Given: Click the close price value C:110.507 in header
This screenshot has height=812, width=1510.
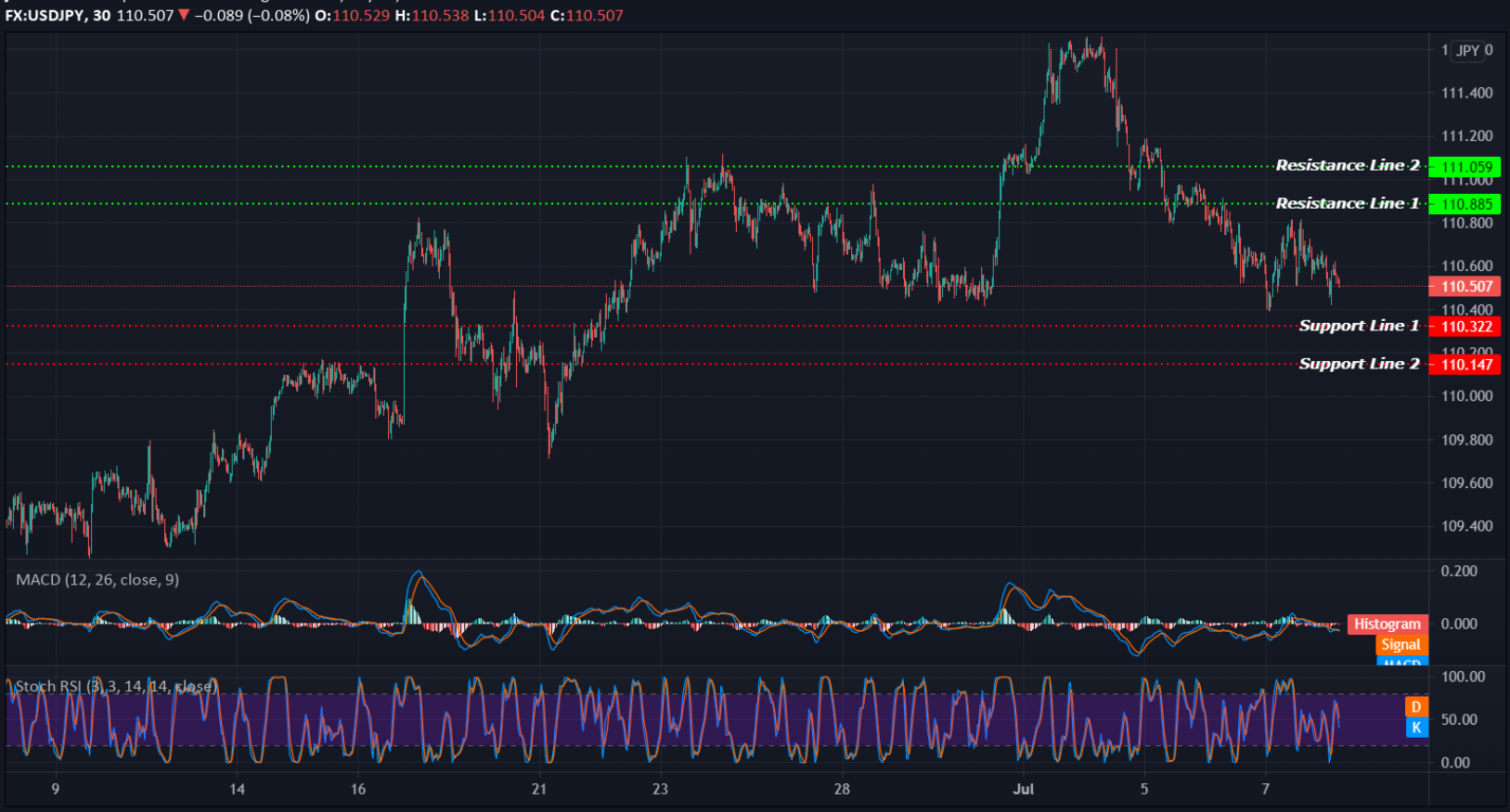Looking at the screenshot, I should point(587,16).
